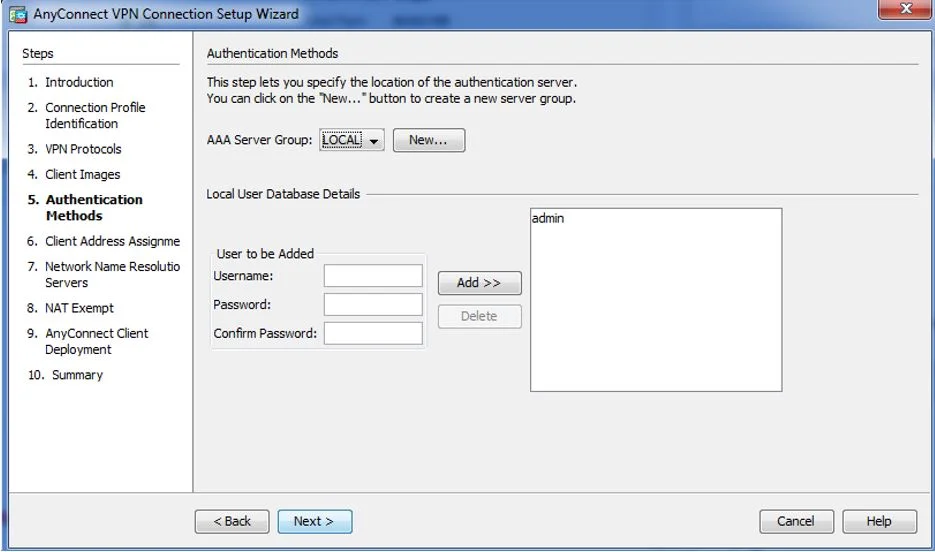
Task: Close the wizard window
Action: tap(906, 9)
